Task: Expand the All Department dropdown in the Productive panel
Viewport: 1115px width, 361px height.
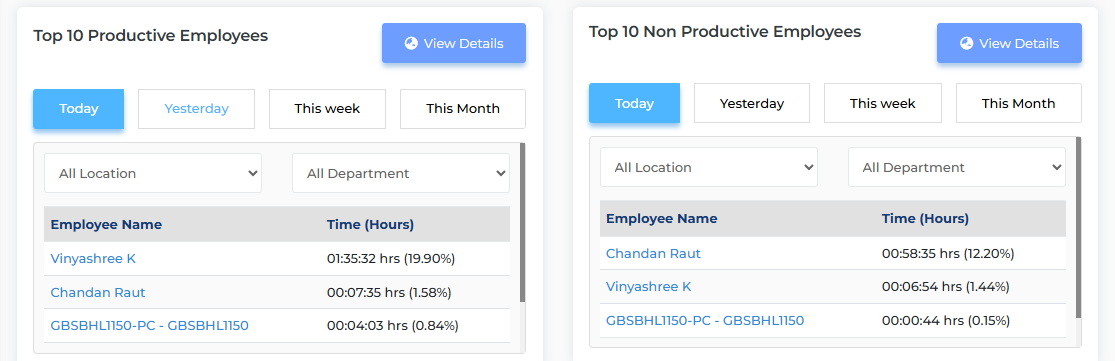Action: [x=400, y=173]
